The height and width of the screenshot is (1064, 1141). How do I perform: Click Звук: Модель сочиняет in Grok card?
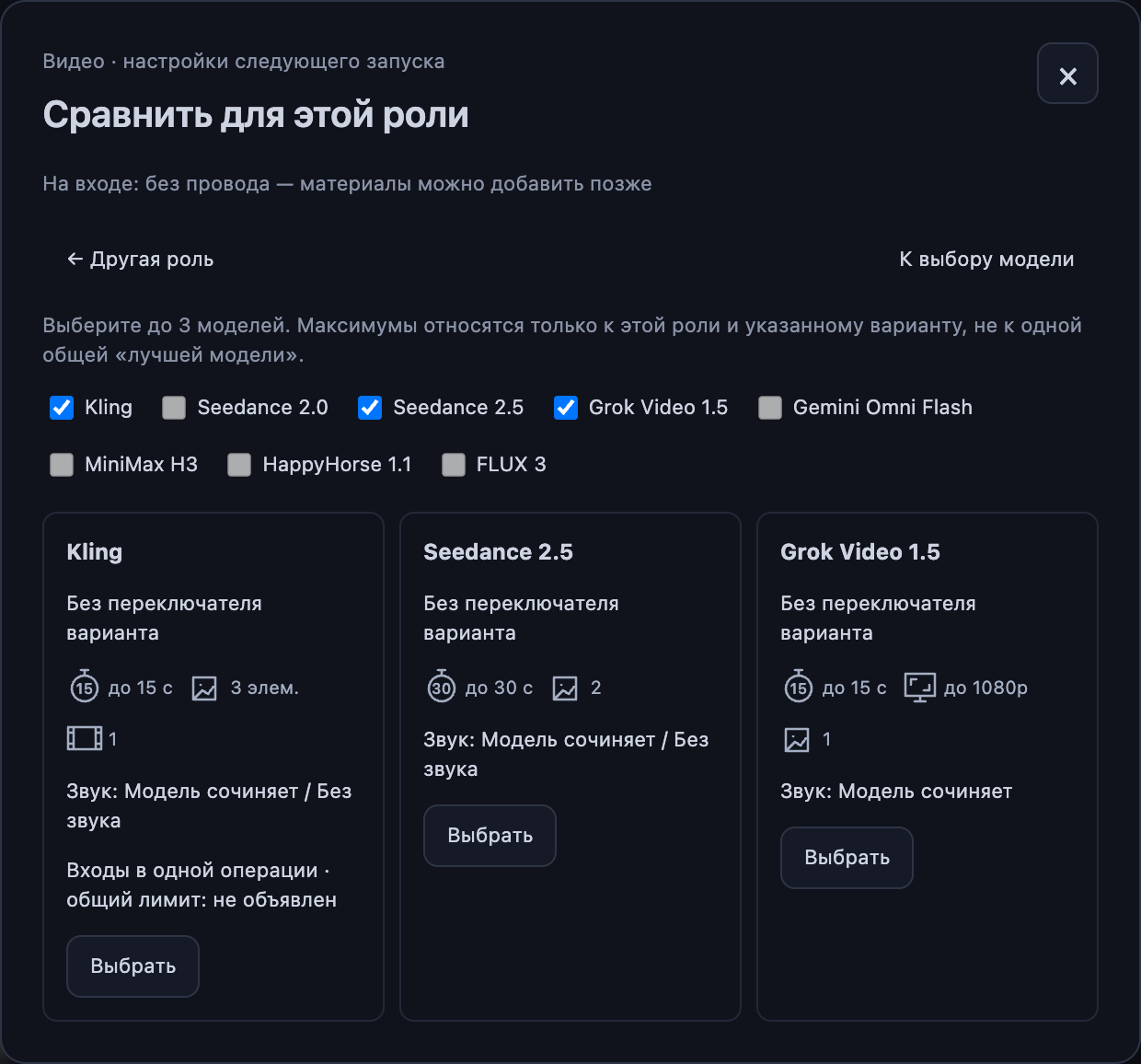[896, 792]
